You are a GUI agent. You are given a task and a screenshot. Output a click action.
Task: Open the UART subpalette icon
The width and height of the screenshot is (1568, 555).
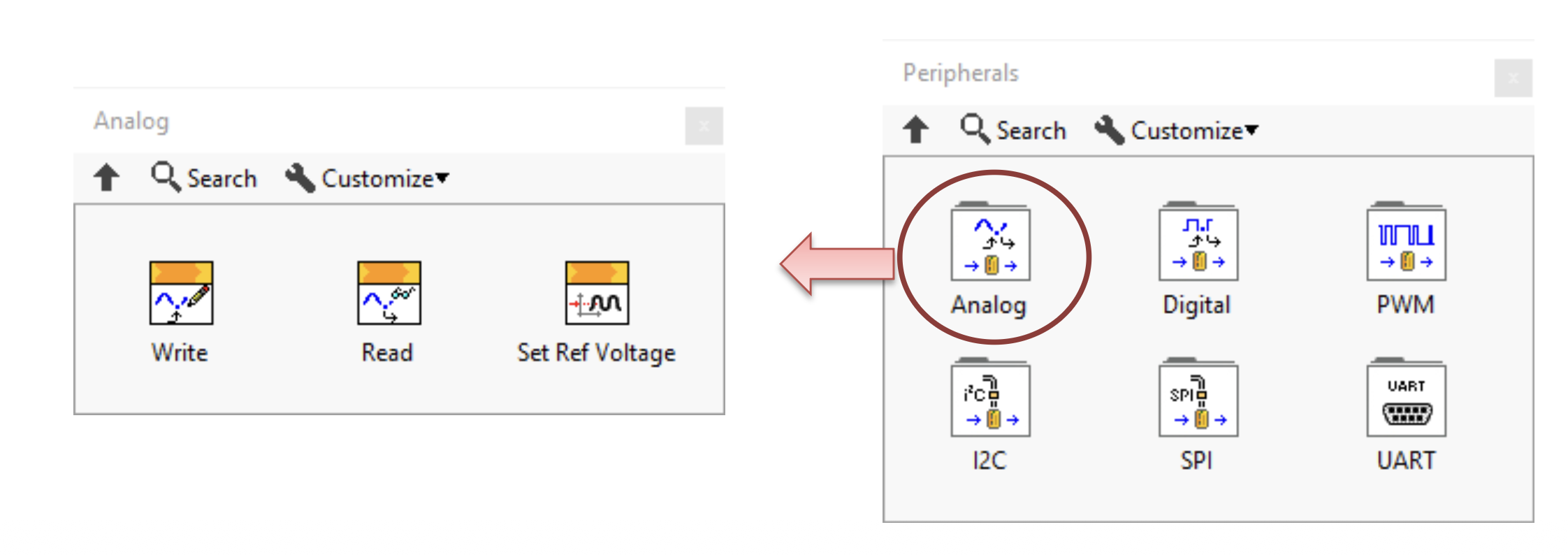click(1407, 398)
